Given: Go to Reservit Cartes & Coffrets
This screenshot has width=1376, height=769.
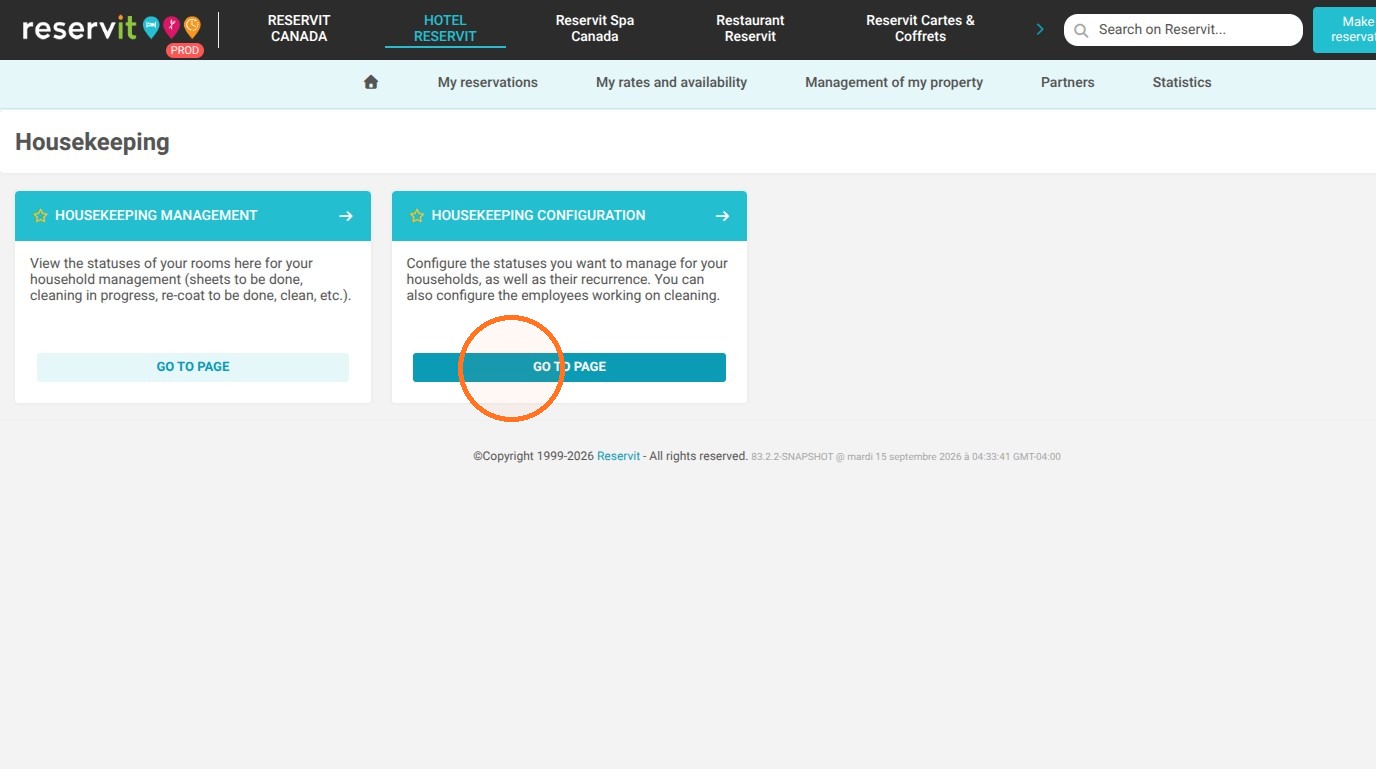Looking at the screenshot, I should pyautogui.click(x=920, y=28).
